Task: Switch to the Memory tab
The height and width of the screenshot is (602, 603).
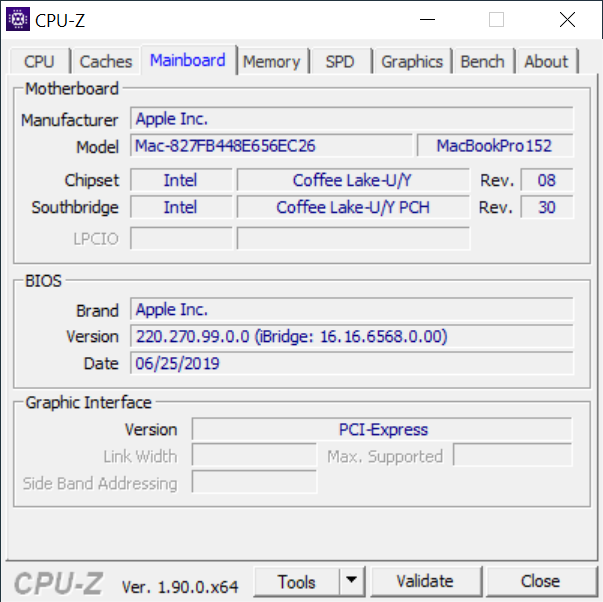Action: click(272, 62)
